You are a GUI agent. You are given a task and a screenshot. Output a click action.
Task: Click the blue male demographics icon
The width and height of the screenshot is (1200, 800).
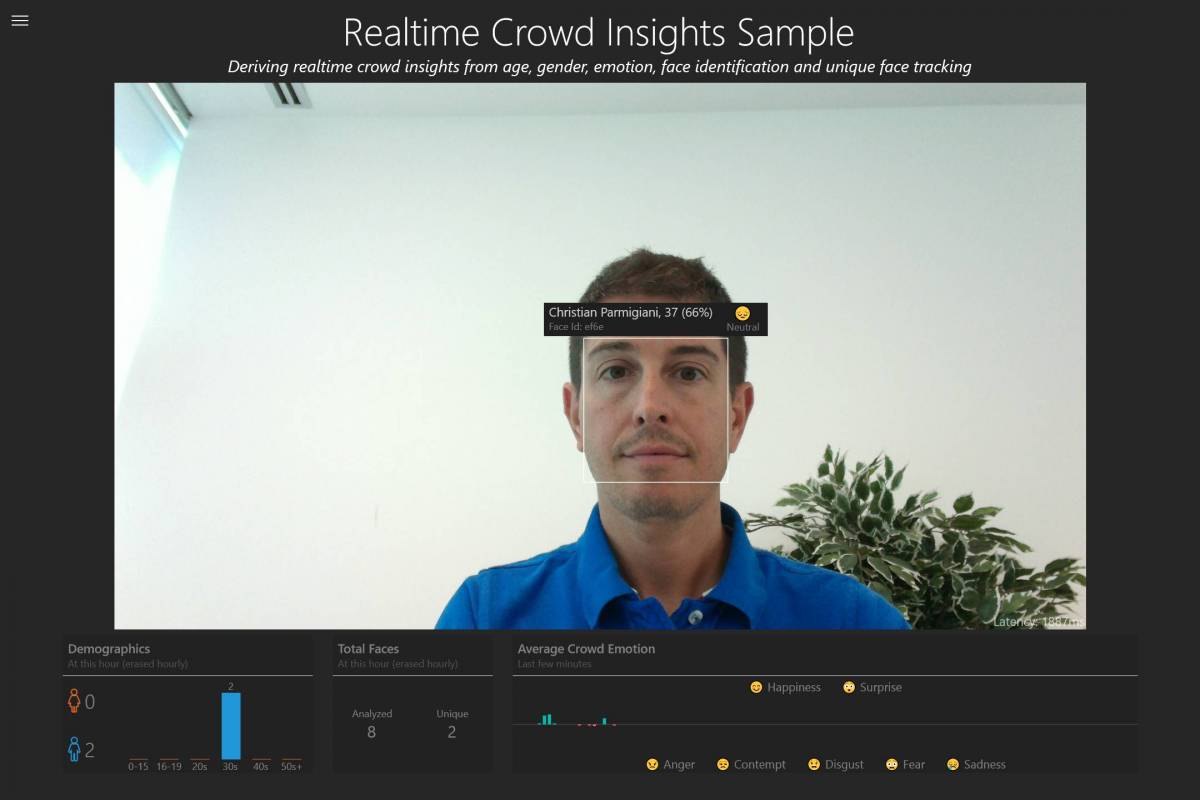click(74, 748)
